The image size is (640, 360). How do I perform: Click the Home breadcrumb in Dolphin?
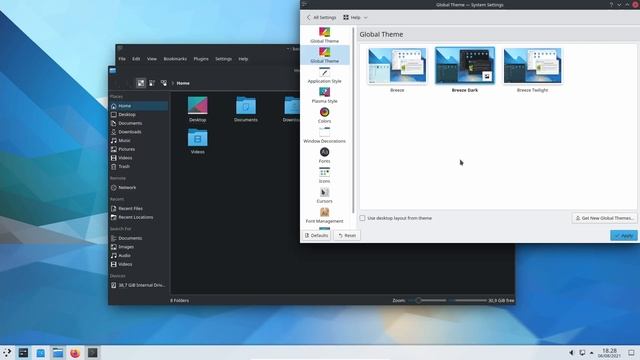coord(183,83)
